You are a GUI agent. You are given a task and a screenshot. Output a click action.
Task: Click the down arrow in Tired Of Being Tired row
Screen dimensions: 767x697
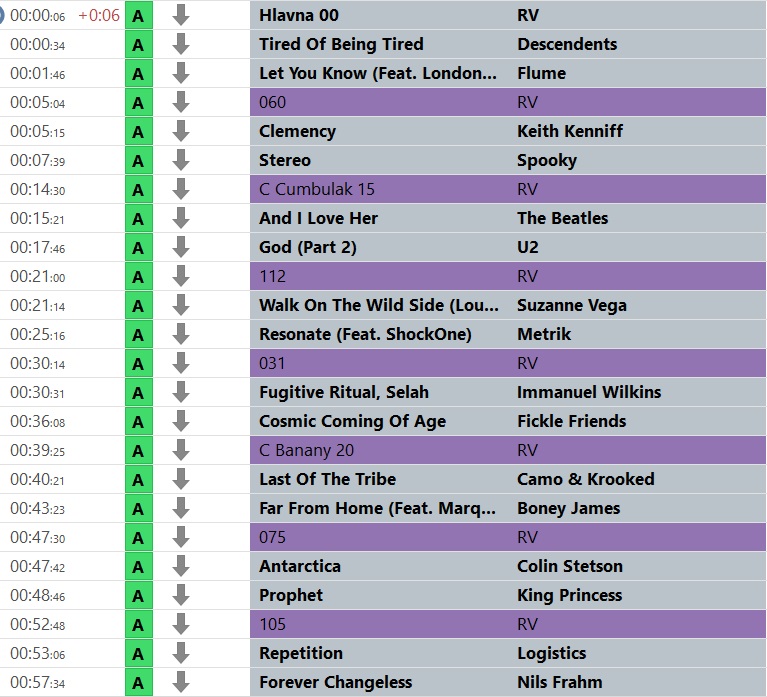180,44
